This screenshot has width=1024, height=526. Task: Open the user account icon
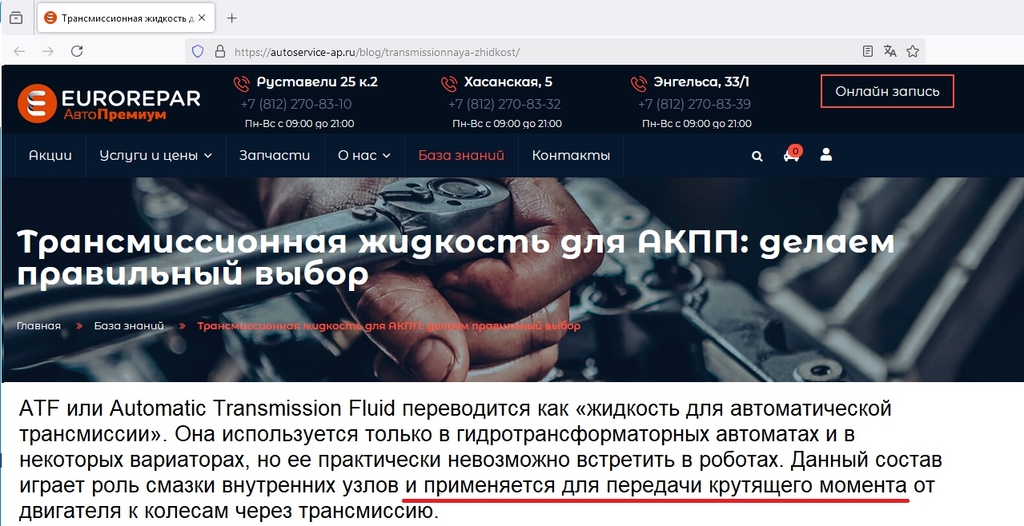[x=826, y=155]
